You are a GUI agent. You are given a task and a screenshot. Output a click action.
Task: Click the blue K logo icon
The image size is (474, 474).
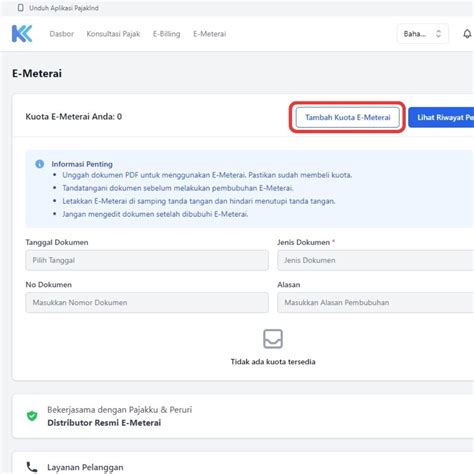22,34
